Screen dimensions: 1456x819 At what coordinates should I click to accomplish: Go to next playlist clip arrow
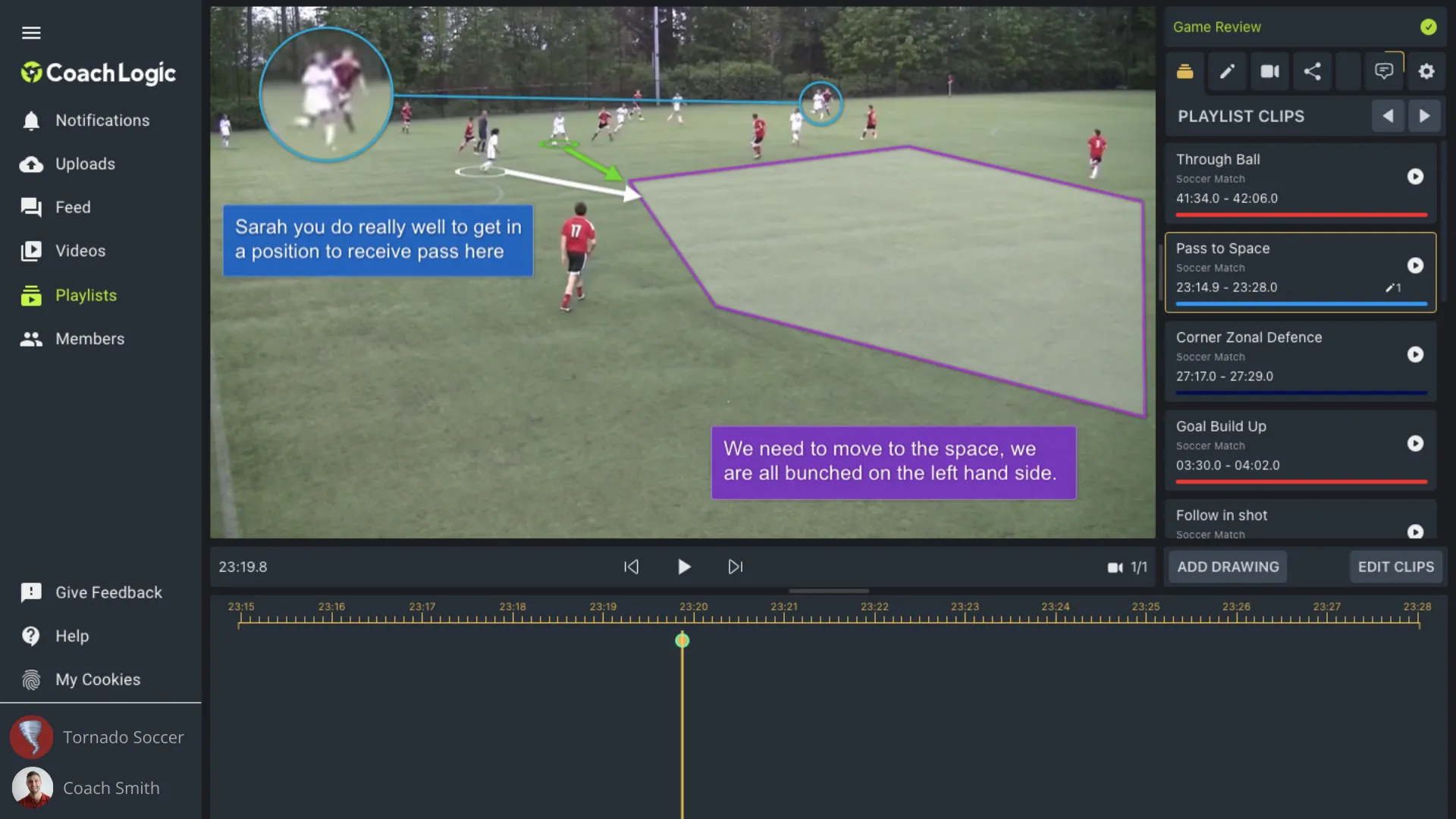(1424, 116)
